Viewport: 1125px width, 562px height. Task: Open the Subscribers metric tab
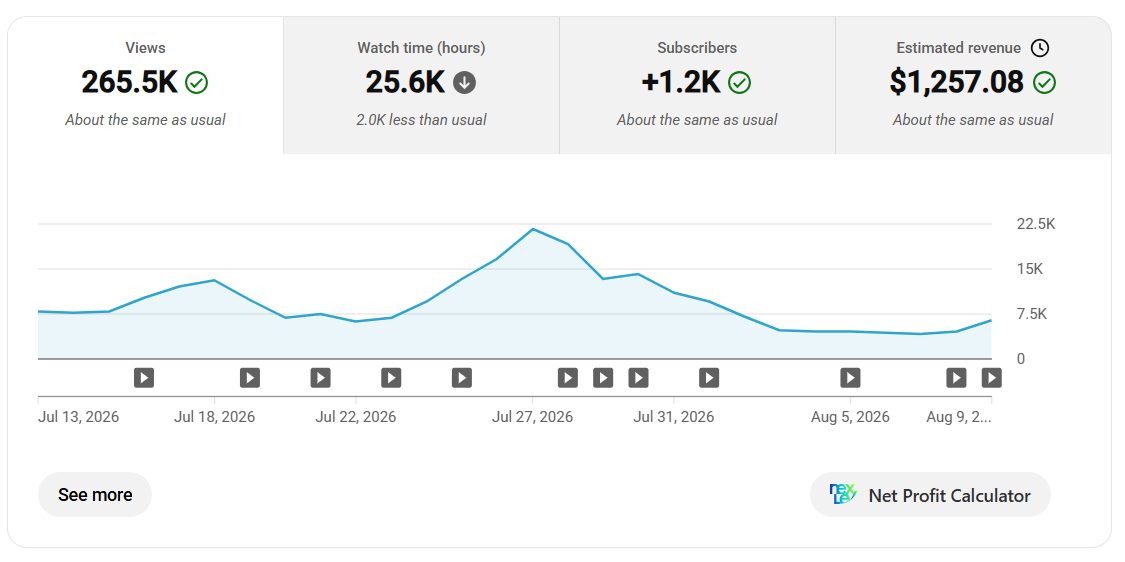pos(697,86)
